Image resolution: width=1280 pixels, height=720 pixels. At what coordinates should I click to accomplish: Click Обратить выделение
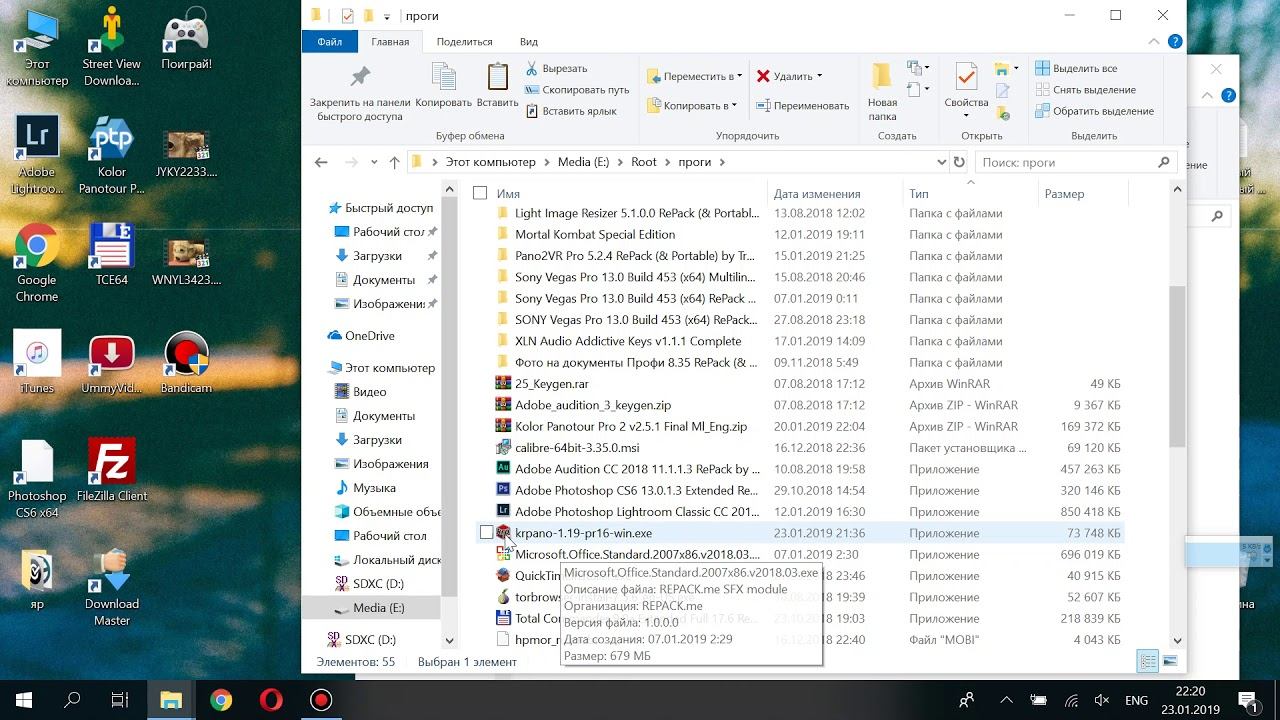coord(1094,111)
